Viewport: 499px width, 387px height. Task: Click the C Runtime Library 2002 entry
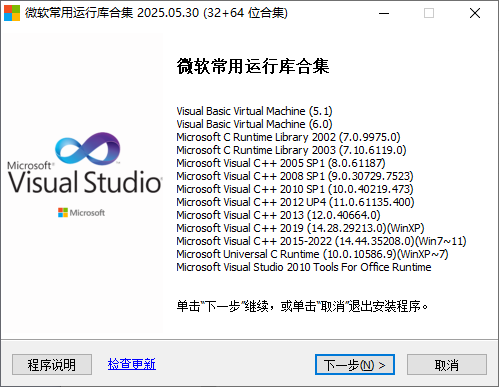[288, 137]
